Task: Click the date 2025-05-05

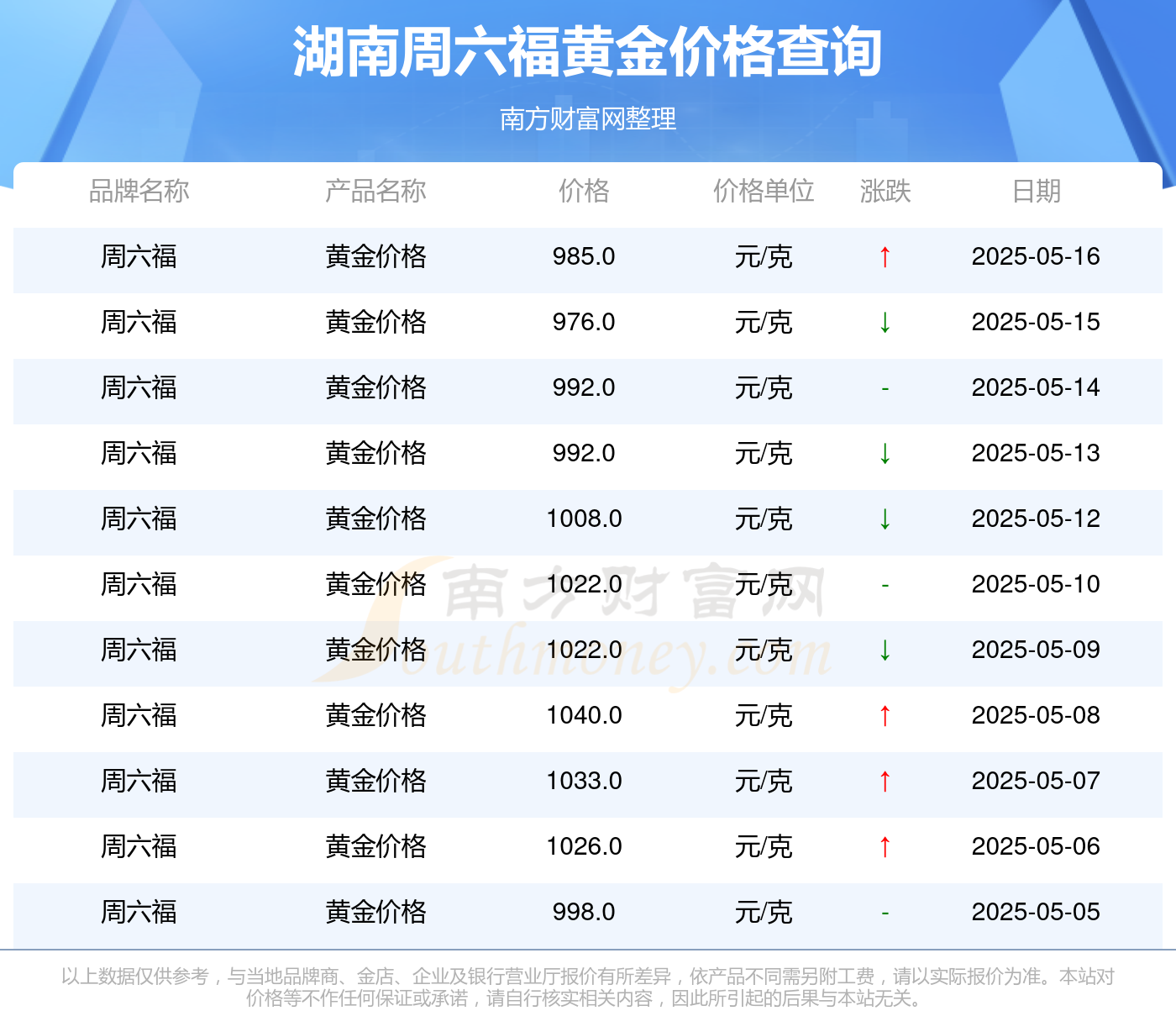Action: [x=1036, y=912]
